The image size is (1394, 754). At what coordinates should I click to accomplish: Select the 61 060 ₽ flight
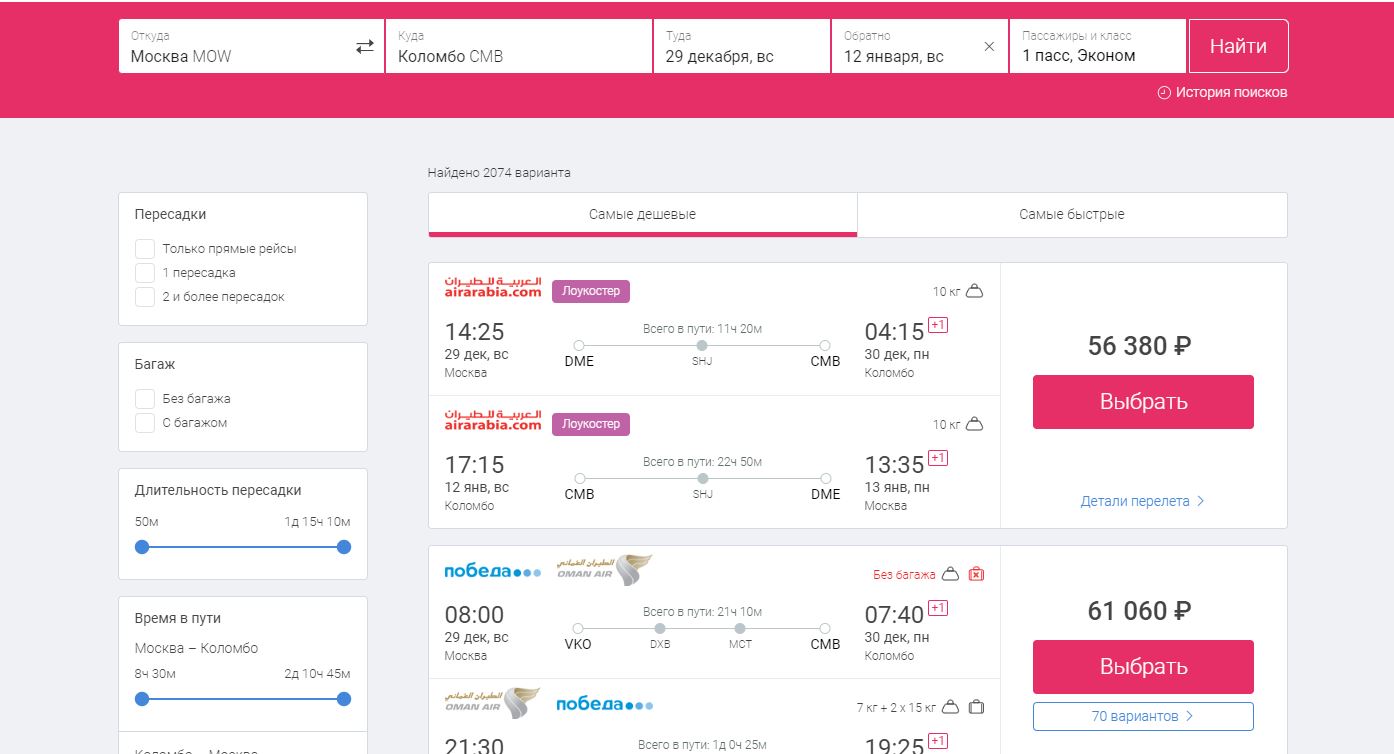click(x=1143, y=667)
